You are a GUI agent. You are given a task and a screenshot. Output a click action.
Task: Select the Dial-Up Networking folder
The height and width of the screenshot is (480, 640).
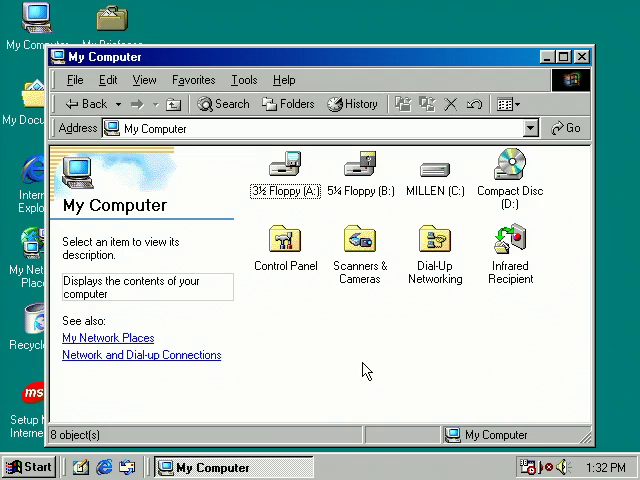(435, 239)
